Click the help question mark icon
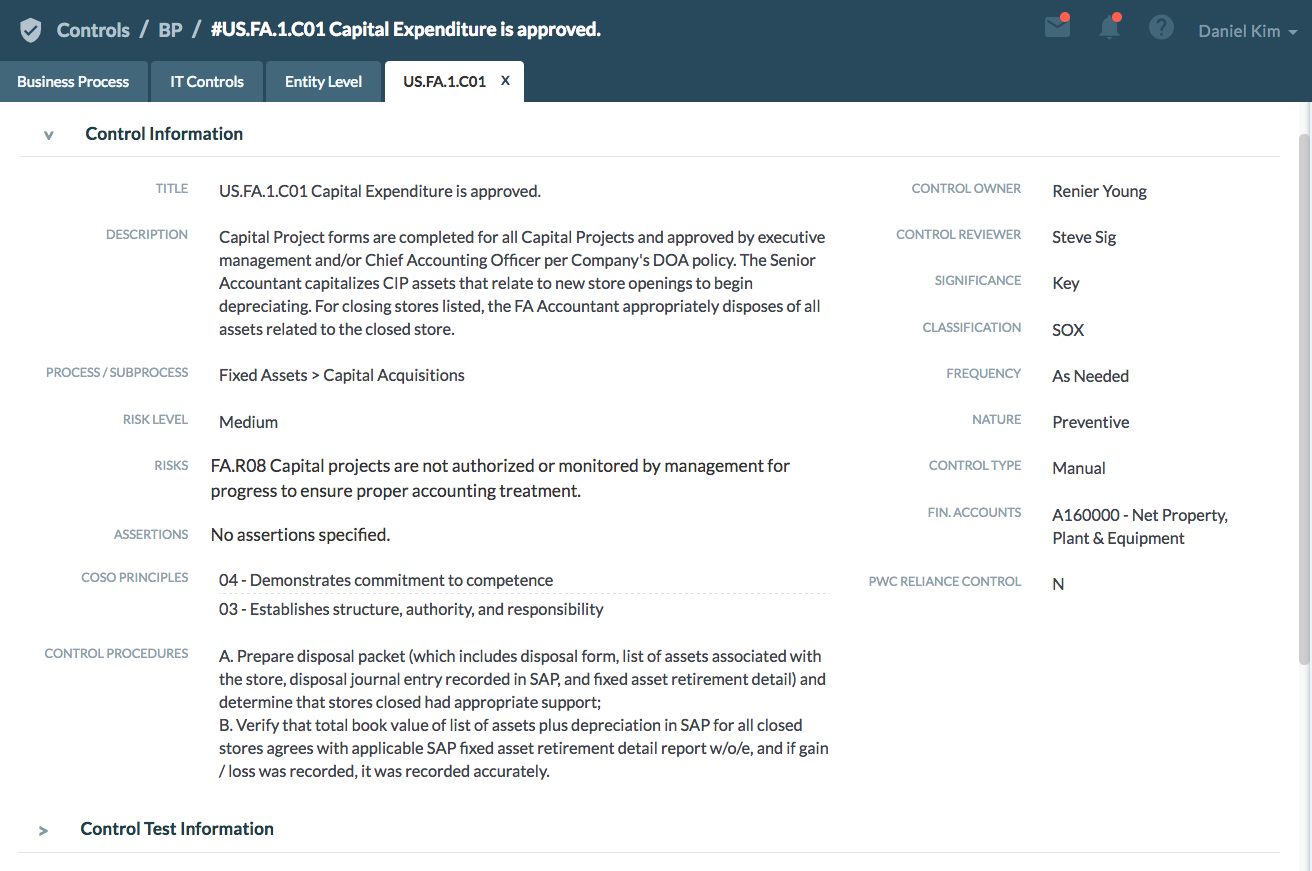Screen dimensions: 1312x871 [x=1161, y=28]
